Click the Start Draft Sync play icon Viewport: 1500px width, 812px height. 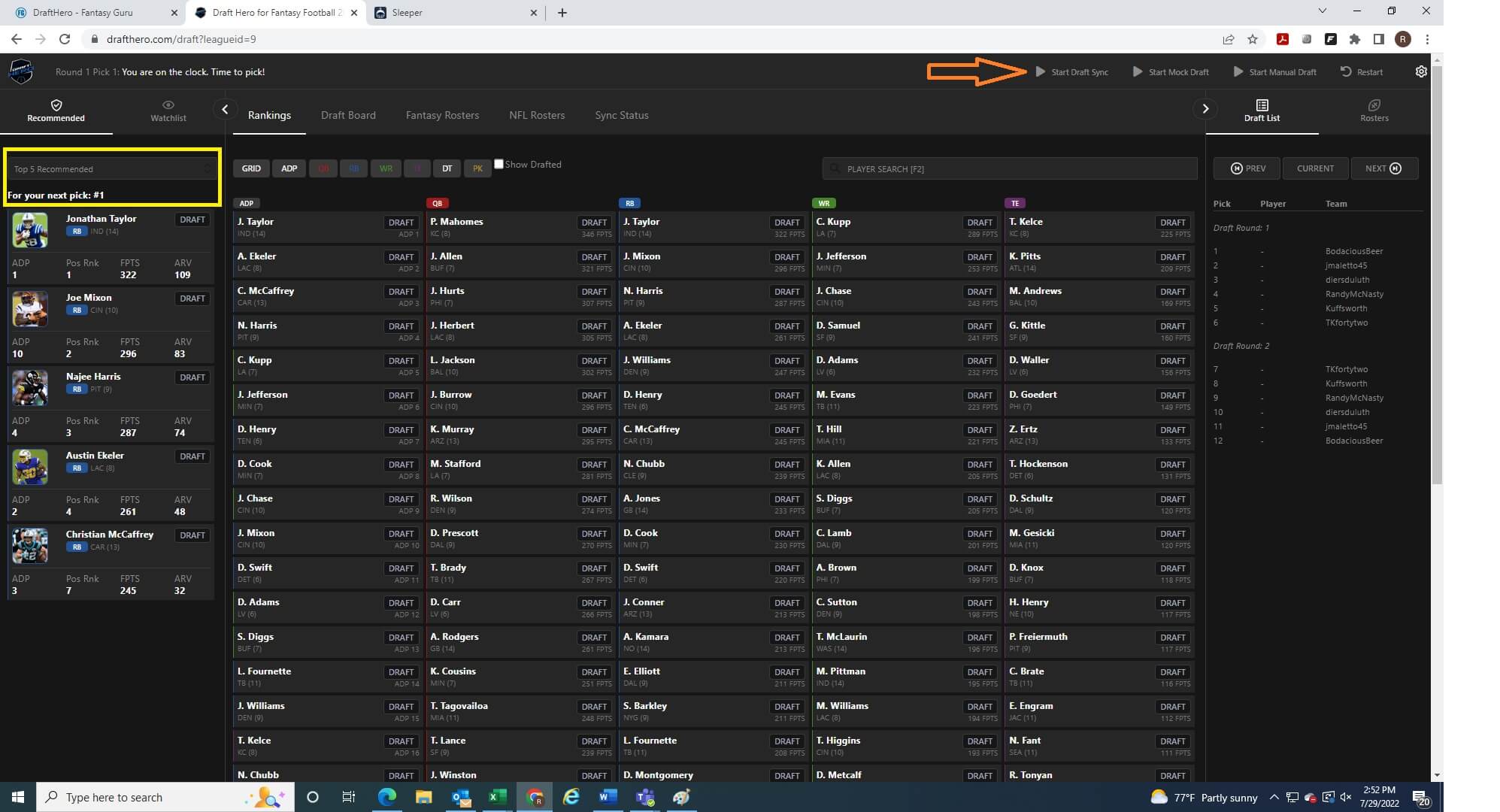click(1040, 71)
